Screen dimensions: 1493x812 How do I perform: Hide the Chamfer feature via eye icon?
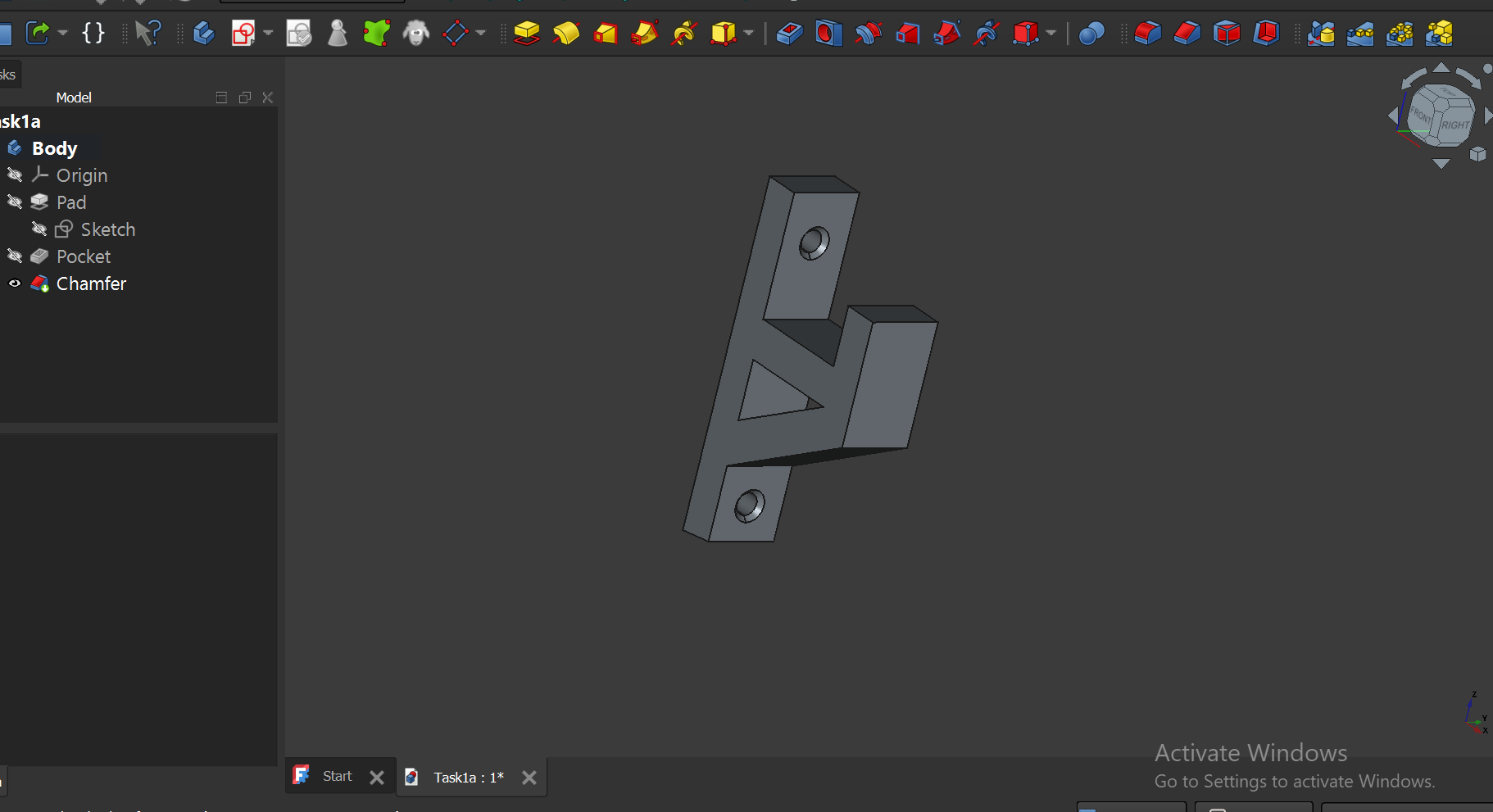click(x=15, y=284)
